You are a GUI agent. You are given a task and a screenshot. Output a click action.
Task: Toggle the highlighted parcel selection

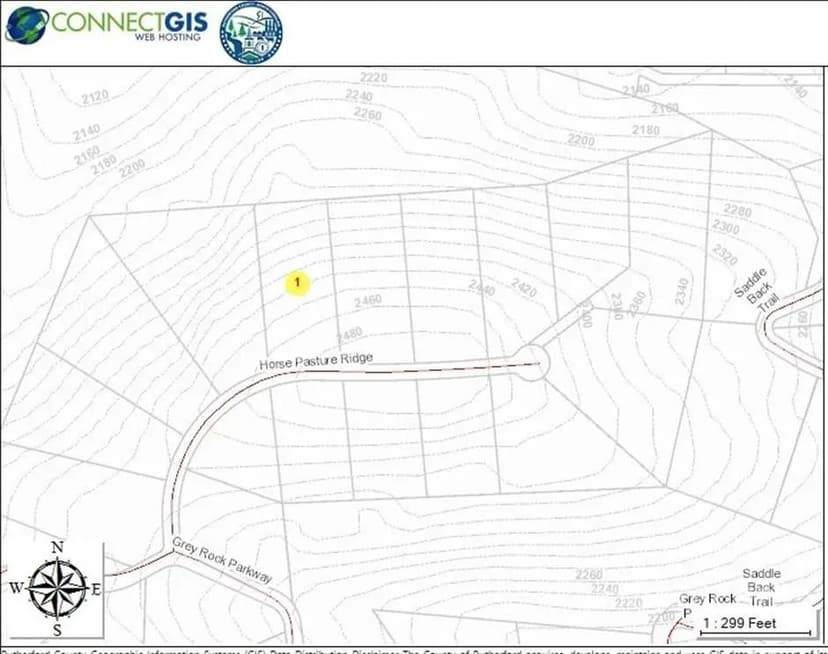pyautogui.click(x=298, y=283)
